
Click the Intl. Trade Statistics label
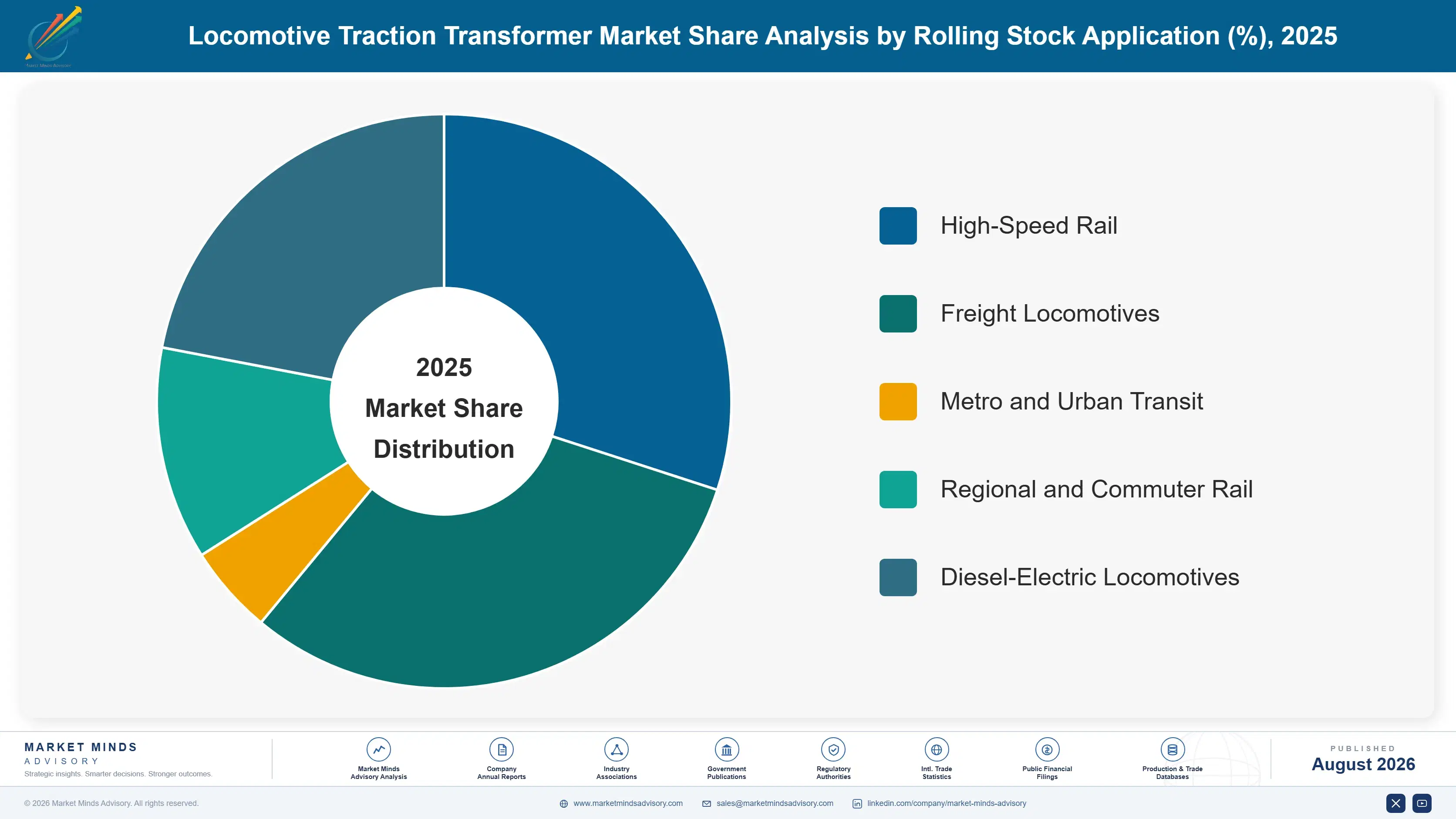pos(937,773)
